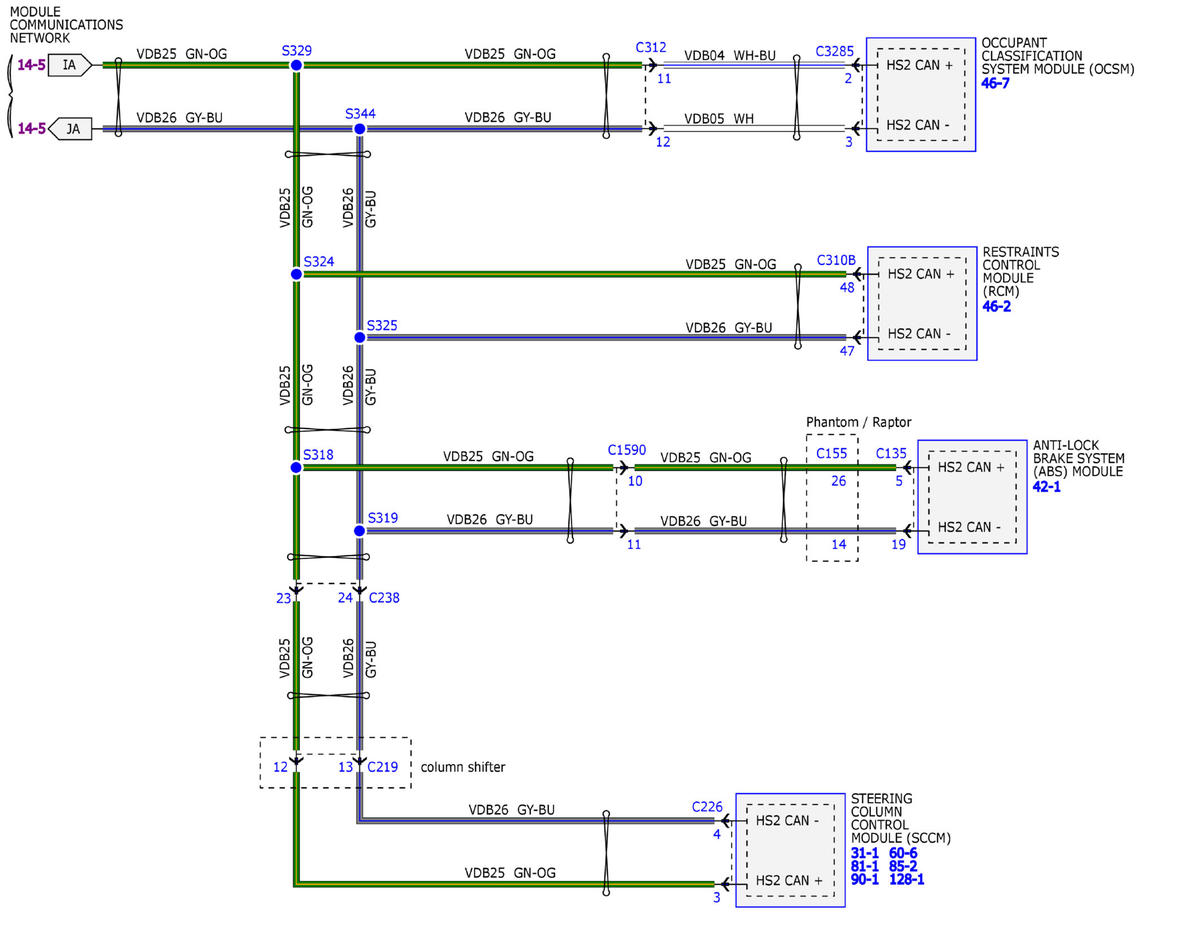
Task: Click connector C238 label
Action: point(384,598)
